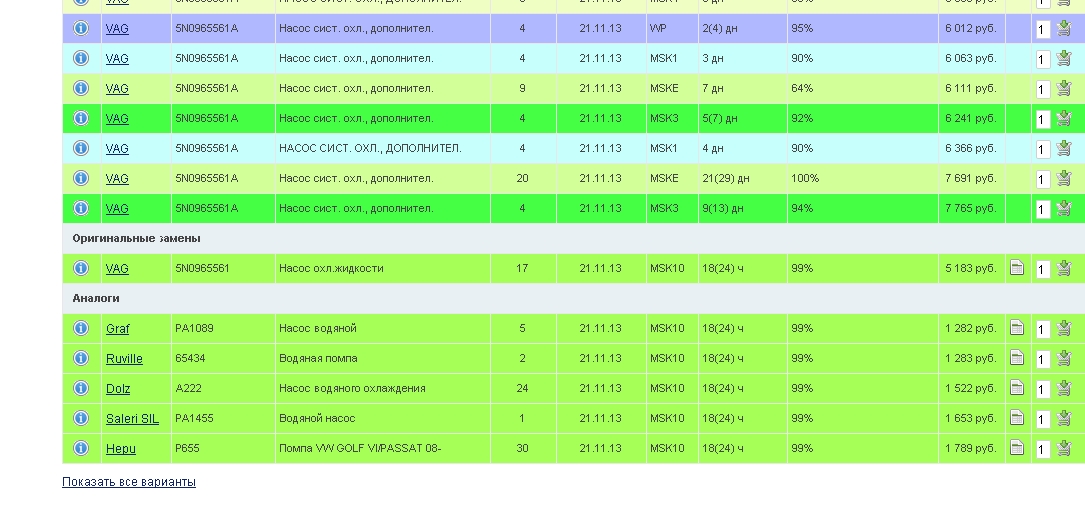Open the Ruville brand link
The height and width of the screenshot is (507, 1085).
coord(124,358)
